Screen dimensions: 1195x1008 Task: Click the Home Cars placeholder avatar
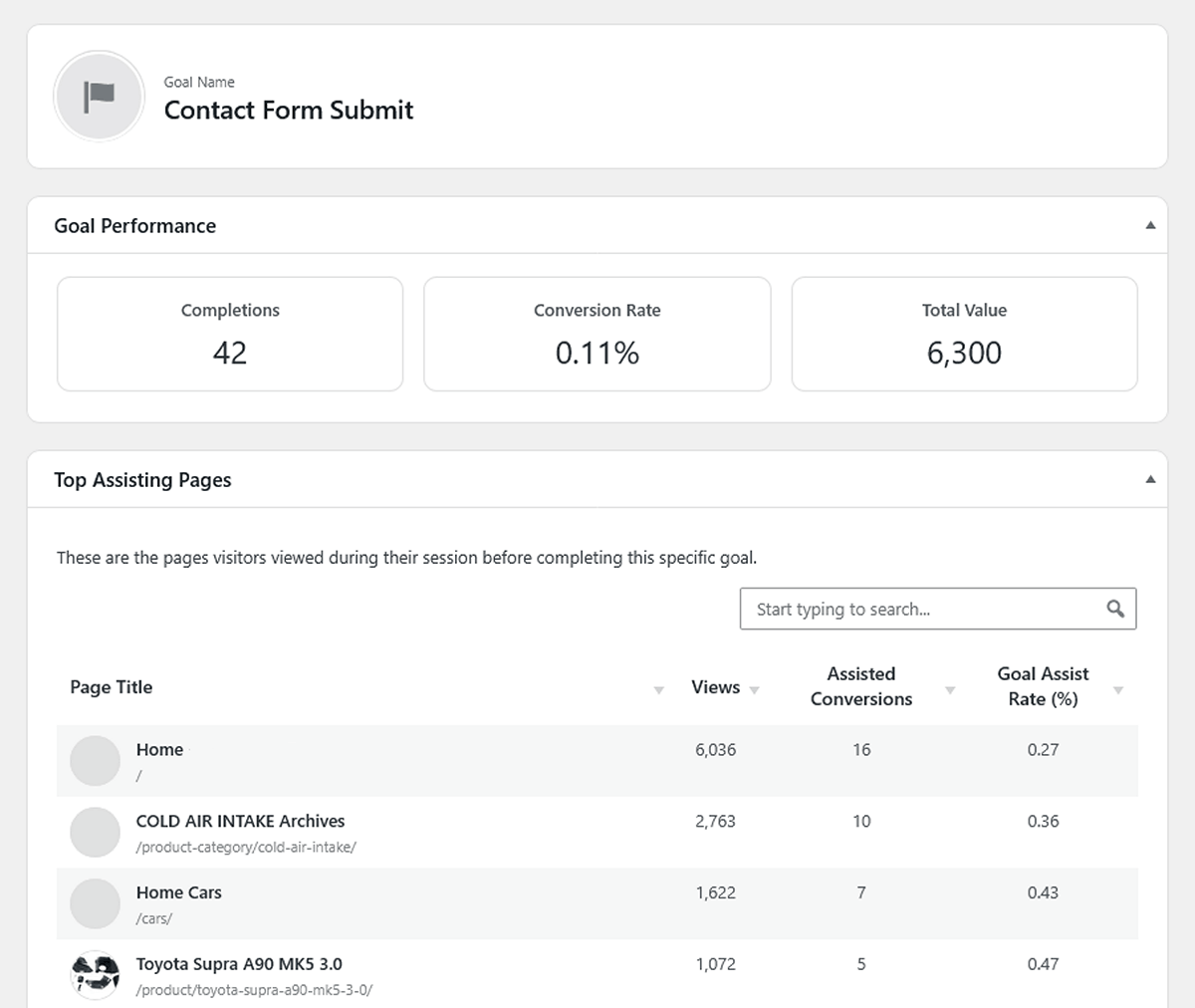tap(95, 904)
